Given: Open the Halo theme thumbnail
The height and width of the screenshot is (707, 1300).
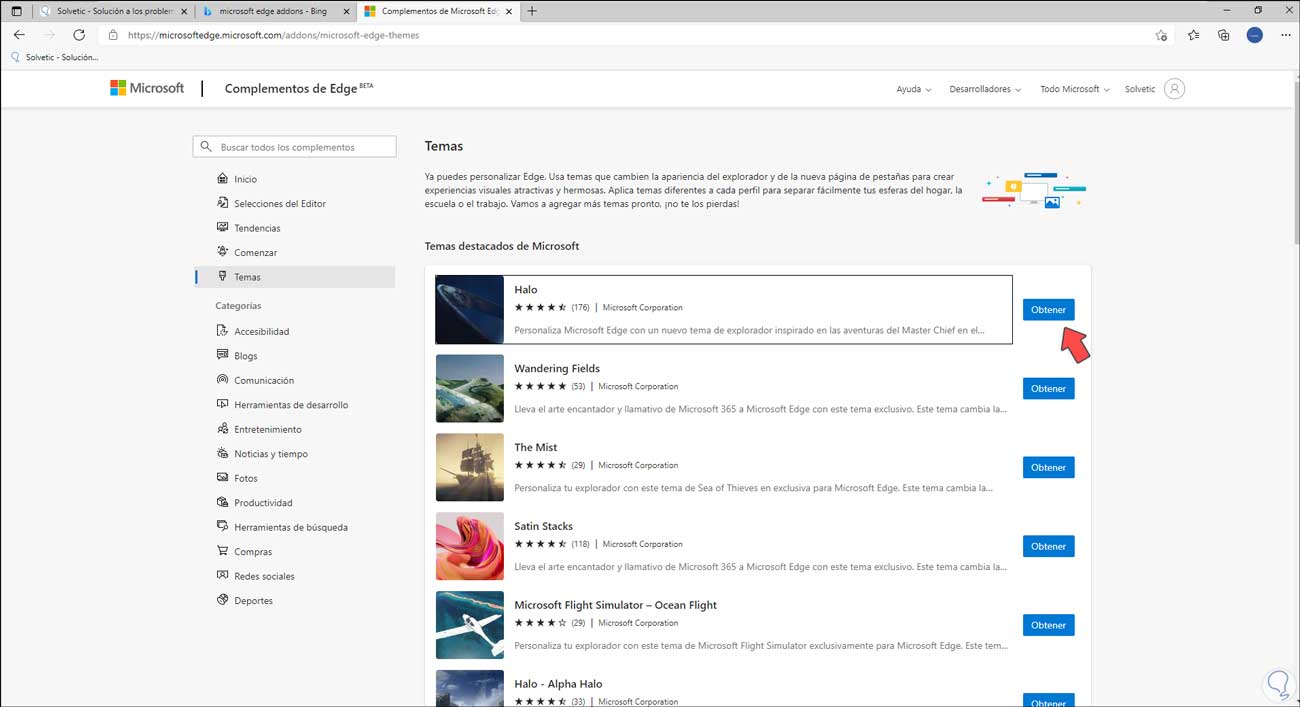Looking at the screenshot, I should tap(470, 310).
